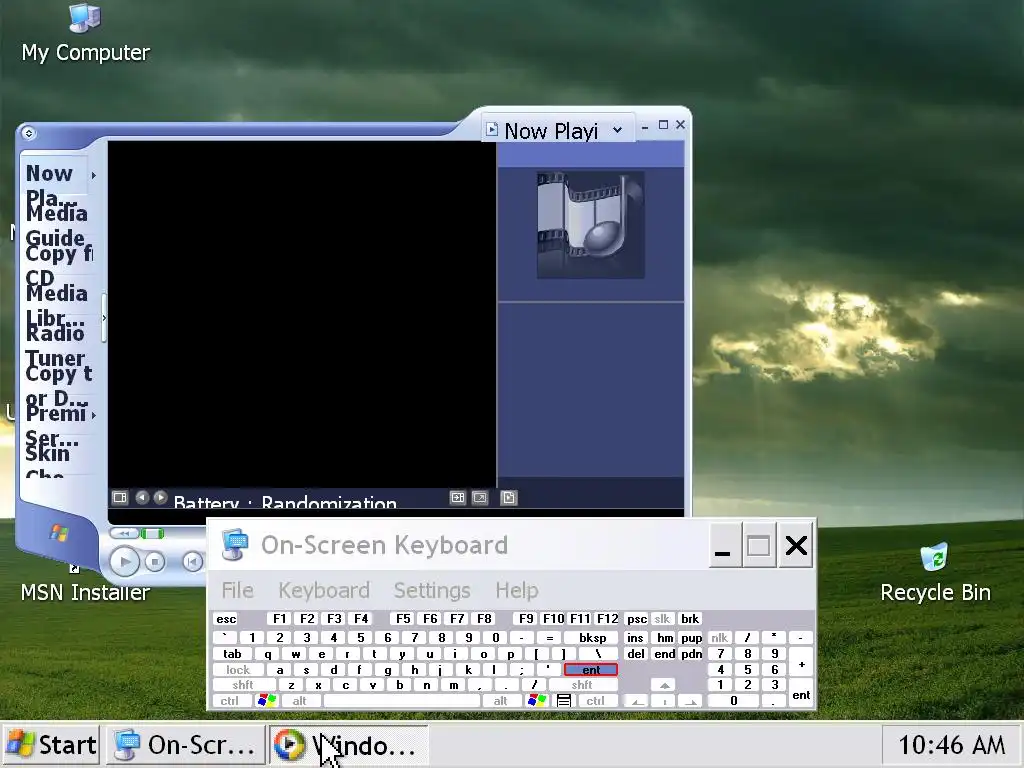
Task: Click the right arrow key on On-Screen Keyboard
Action: click(x=691, y=701)
